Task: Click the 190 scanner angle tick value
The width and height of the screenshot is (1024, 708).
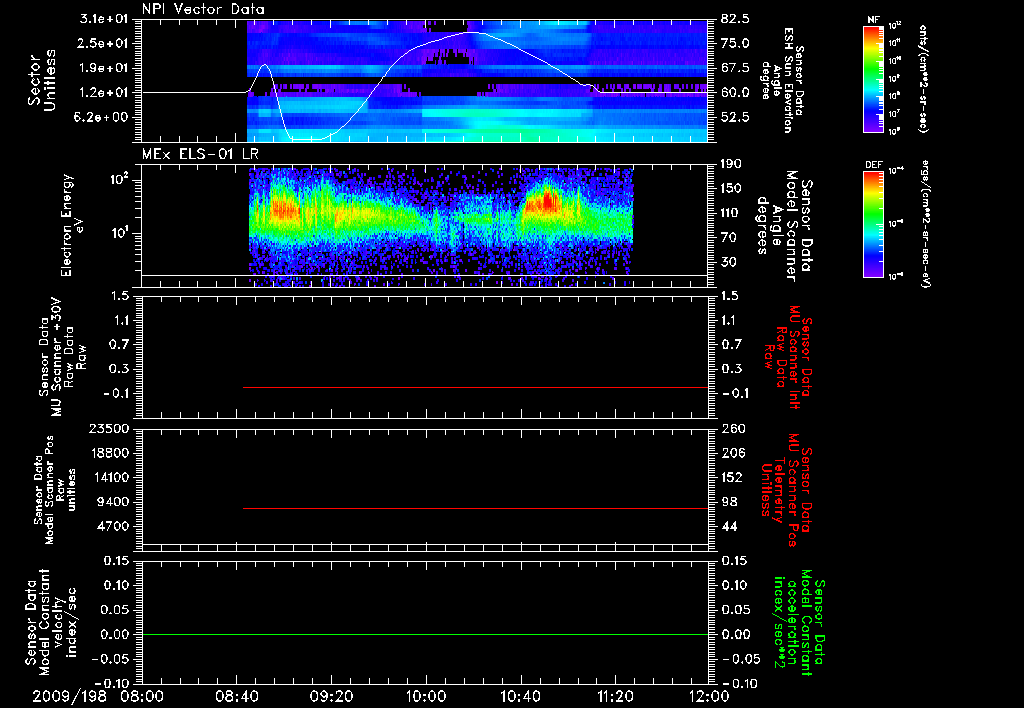Action: [733, 164]
